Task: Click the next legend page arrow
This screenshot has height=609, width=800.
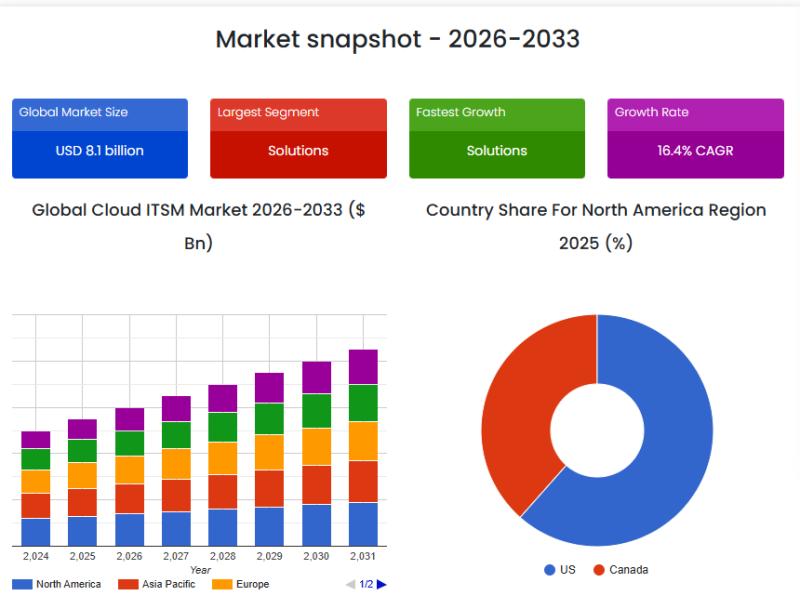Action: coord(381,584)
